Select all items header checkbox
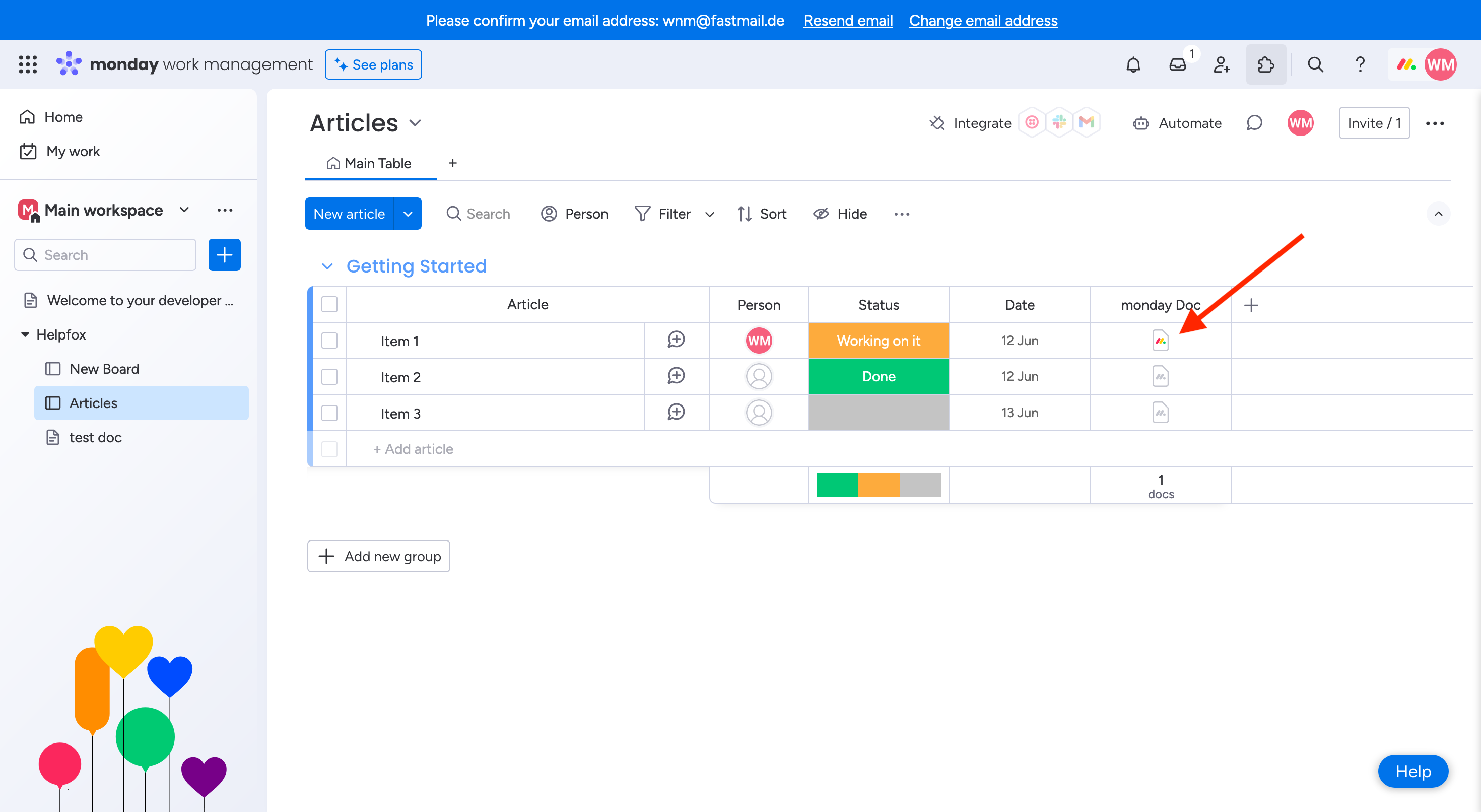This screenshot has width=1481, height=812. [329, 304]
